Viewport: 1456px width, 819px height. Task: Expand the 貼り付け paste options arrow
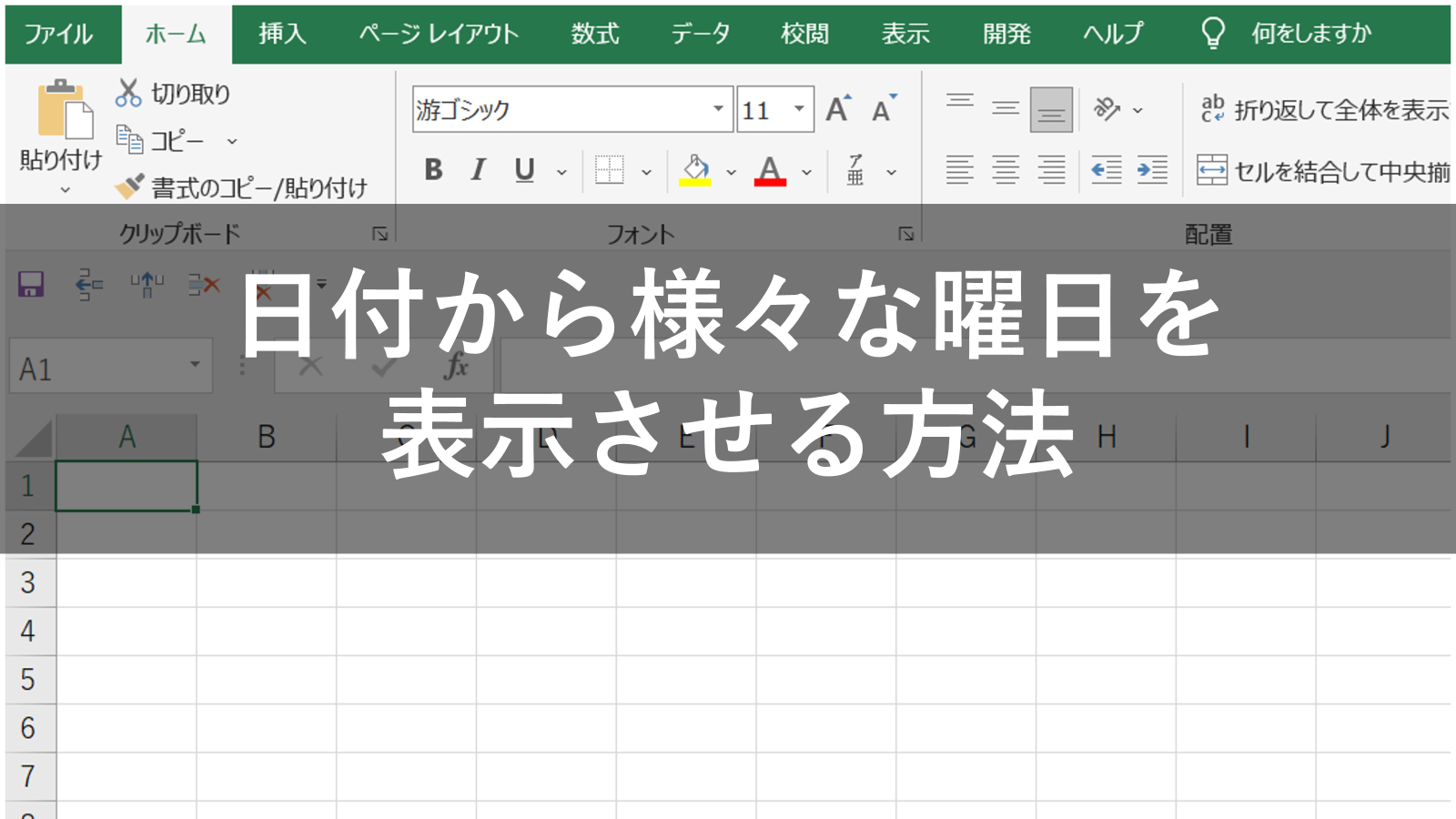(65, 189)
